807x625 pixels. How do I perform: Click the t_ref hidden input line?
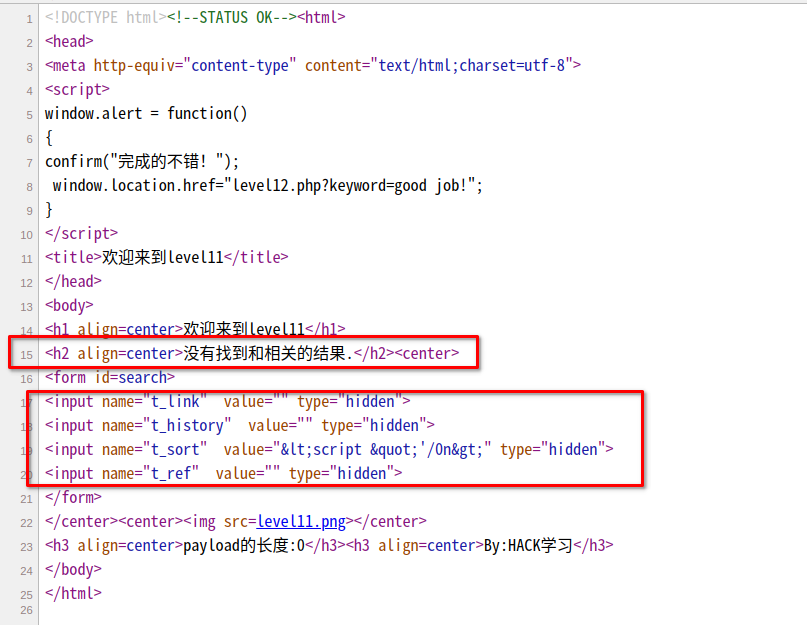tap(224, 473)
